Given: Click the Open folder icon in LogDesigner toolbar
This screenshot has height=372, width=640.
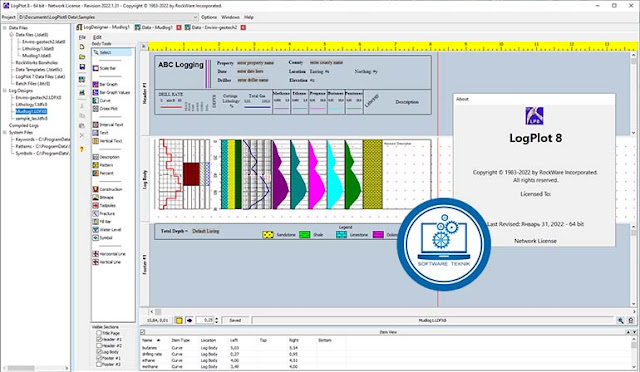Looking at the screenshot, I should click(x=82, y=57).
